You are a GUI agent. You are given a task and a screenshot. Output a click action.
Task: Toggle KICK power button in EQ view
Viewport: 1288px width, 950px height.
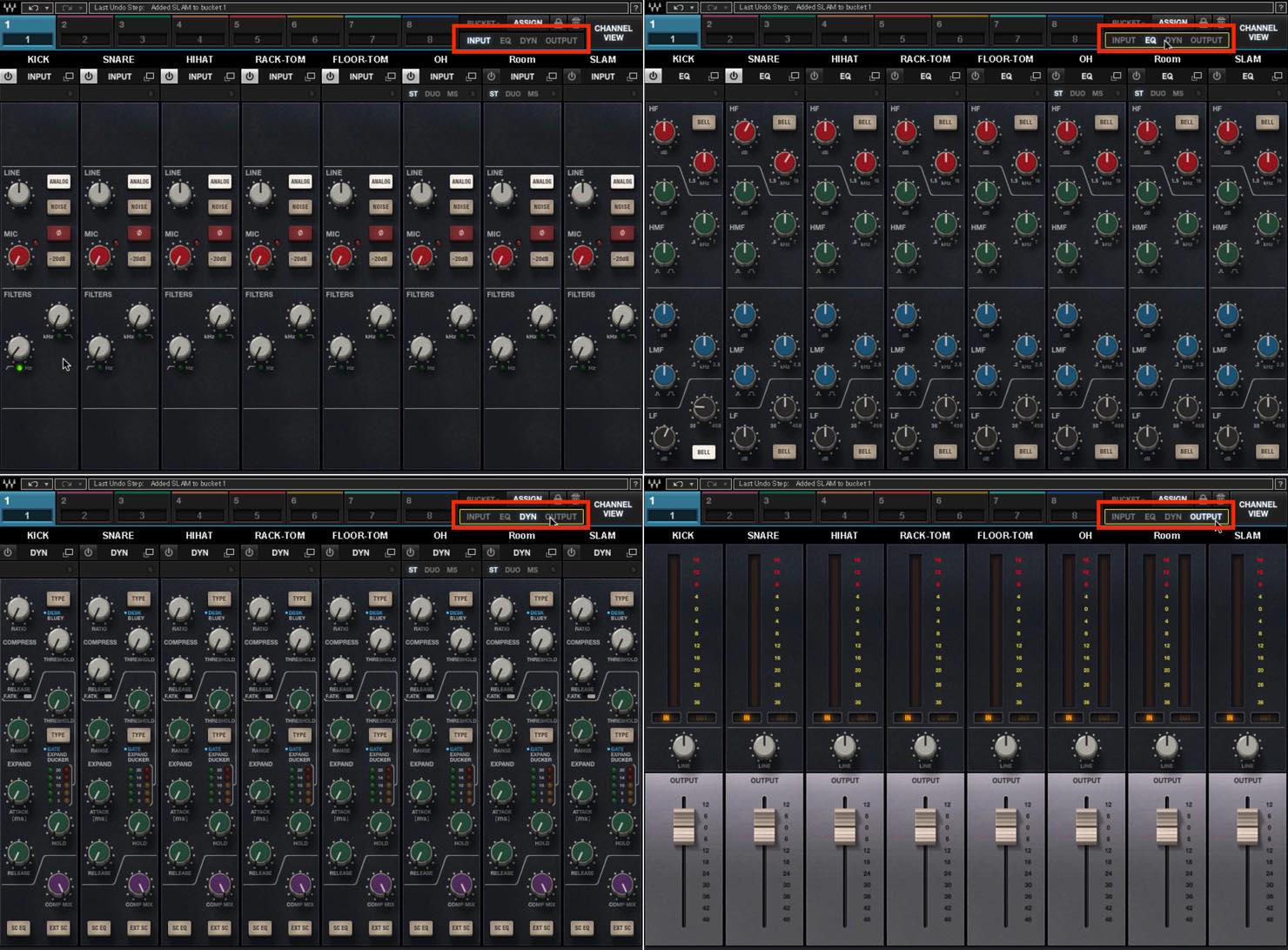click(653, 77)
